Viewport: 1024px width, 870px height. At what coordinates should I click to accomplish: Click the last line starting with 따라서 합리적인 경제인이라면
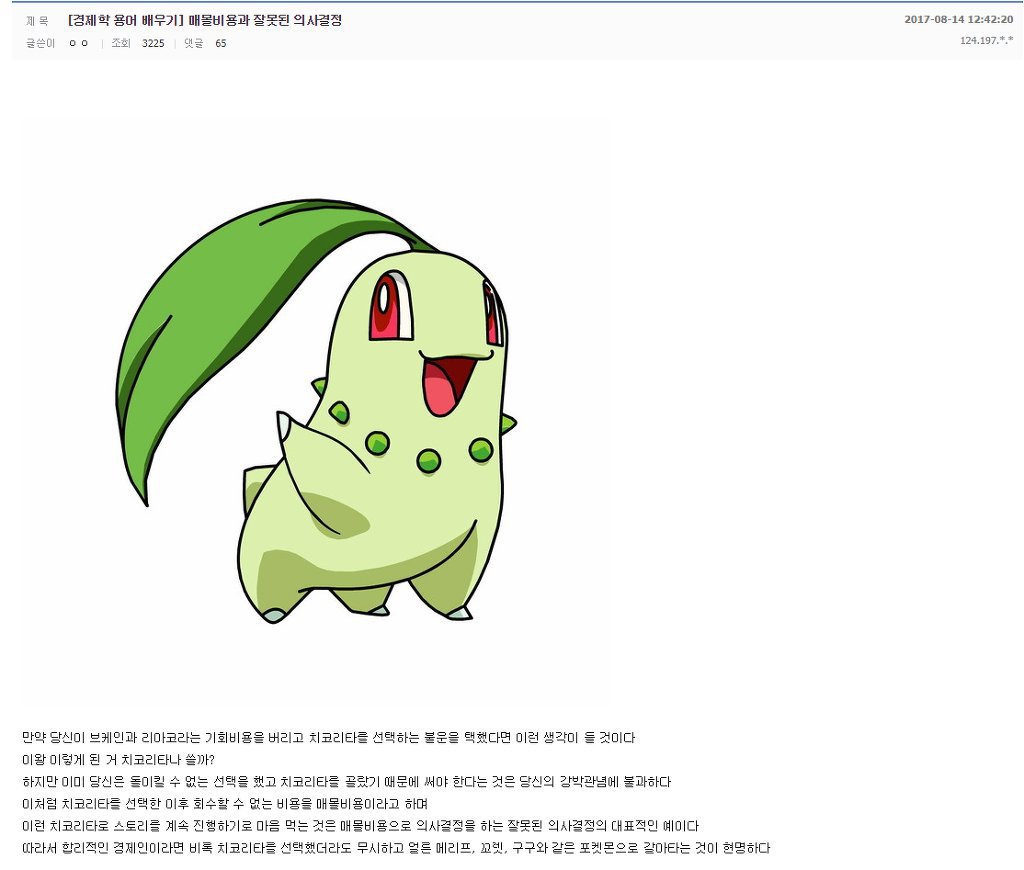(x=396, y=848)
